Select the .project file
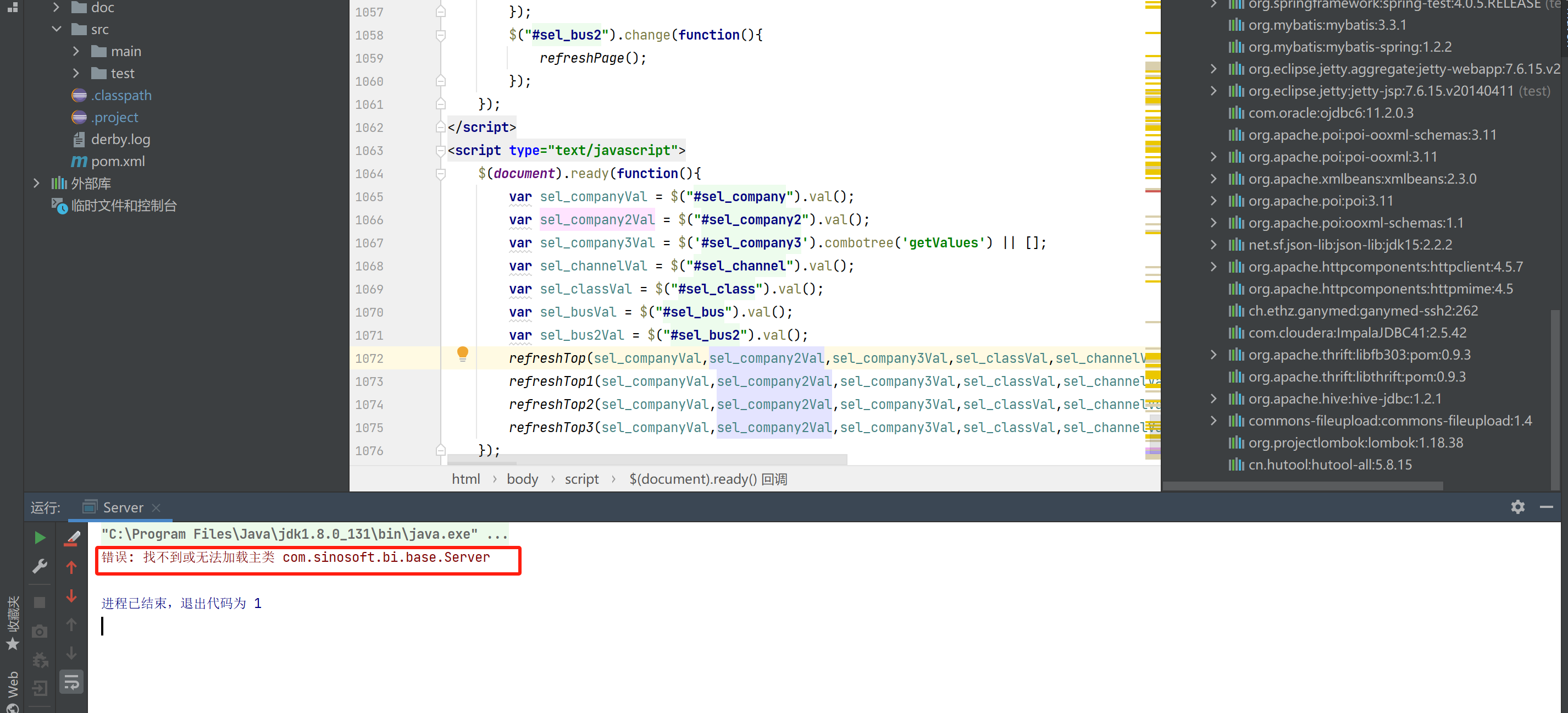 114,117
